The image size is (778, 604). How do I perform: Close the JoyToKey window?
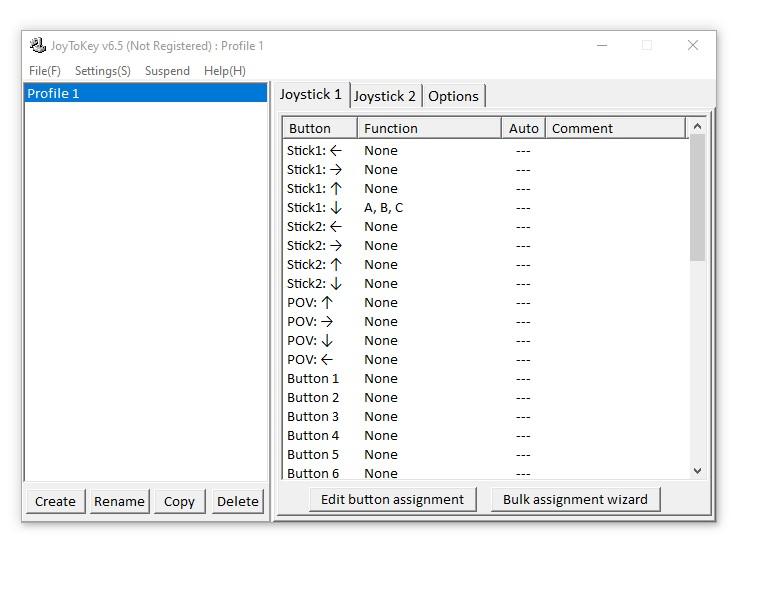click(x=693, y=46)
